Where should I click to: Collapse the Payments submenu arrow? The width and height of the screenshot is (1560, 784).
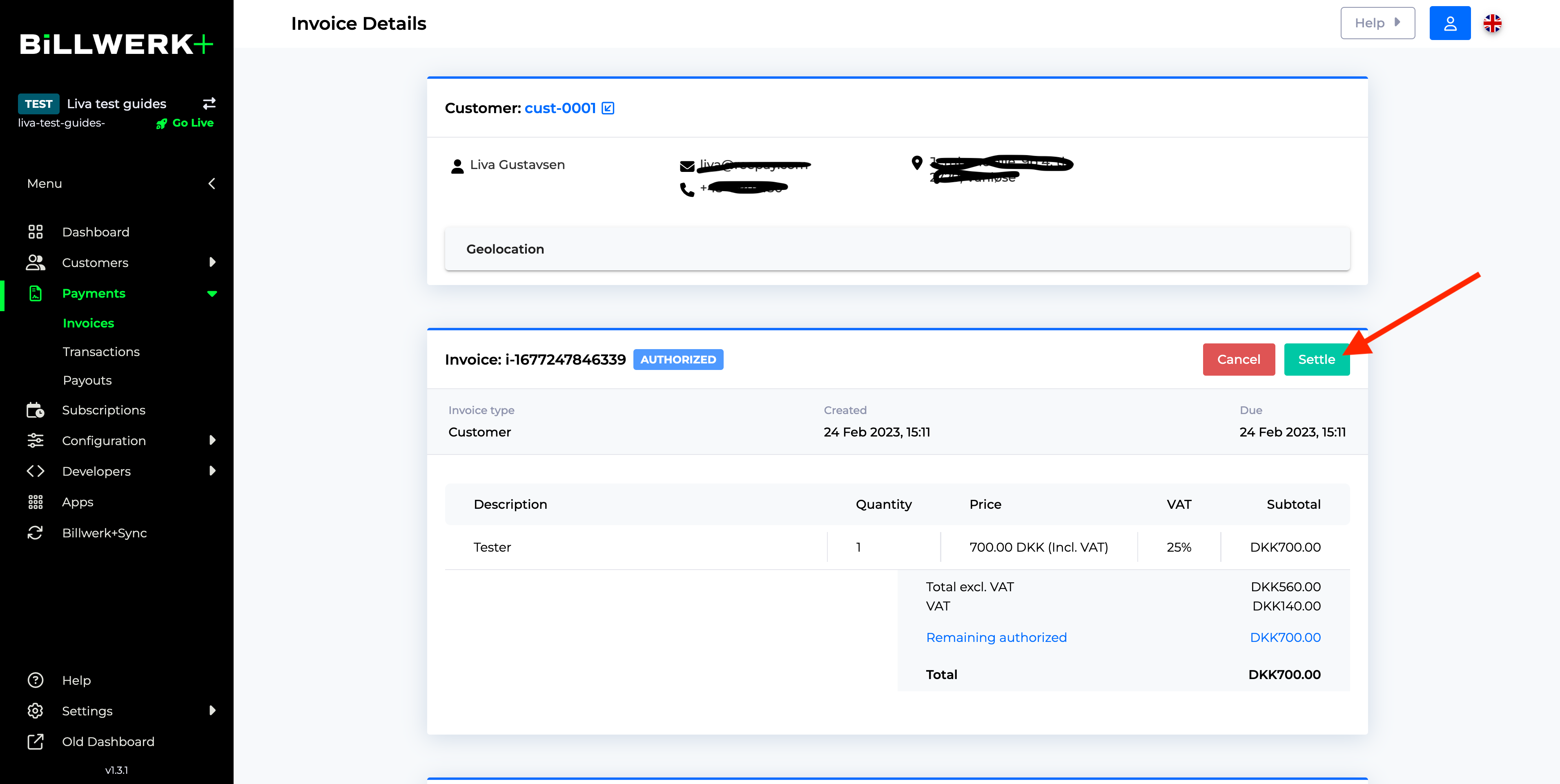212,294
